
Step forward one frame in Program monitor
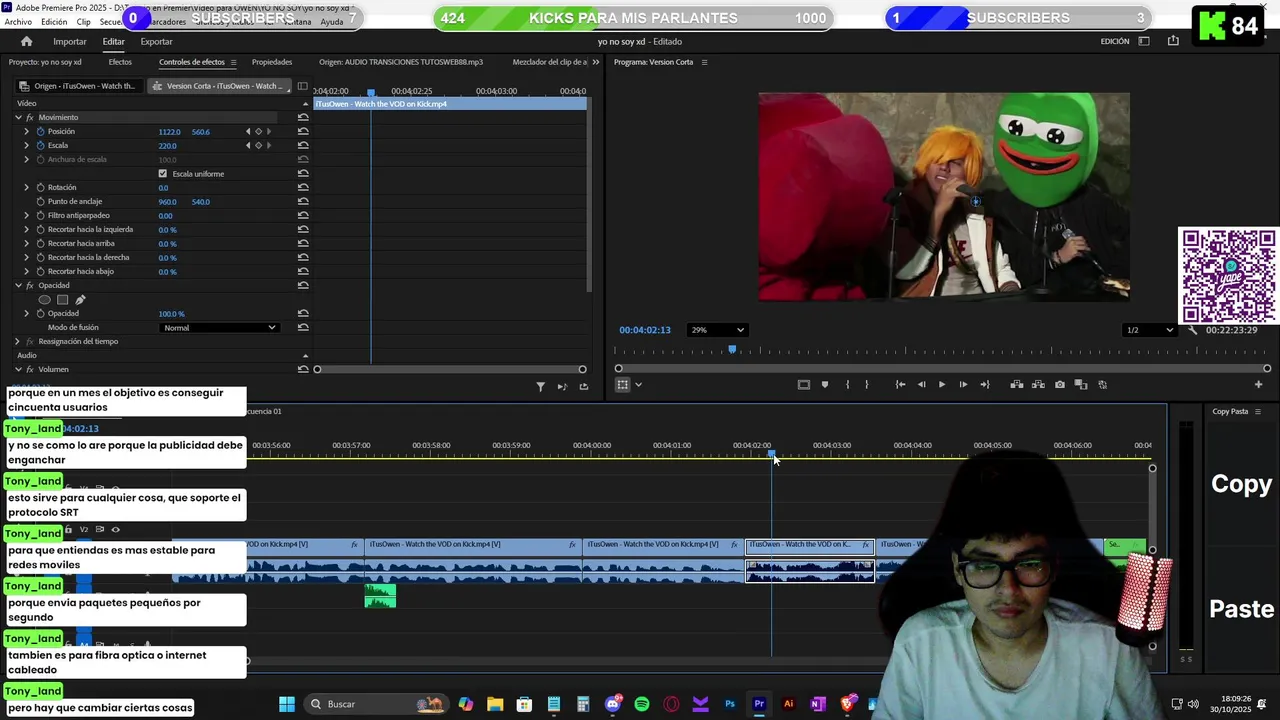point(963,385)
